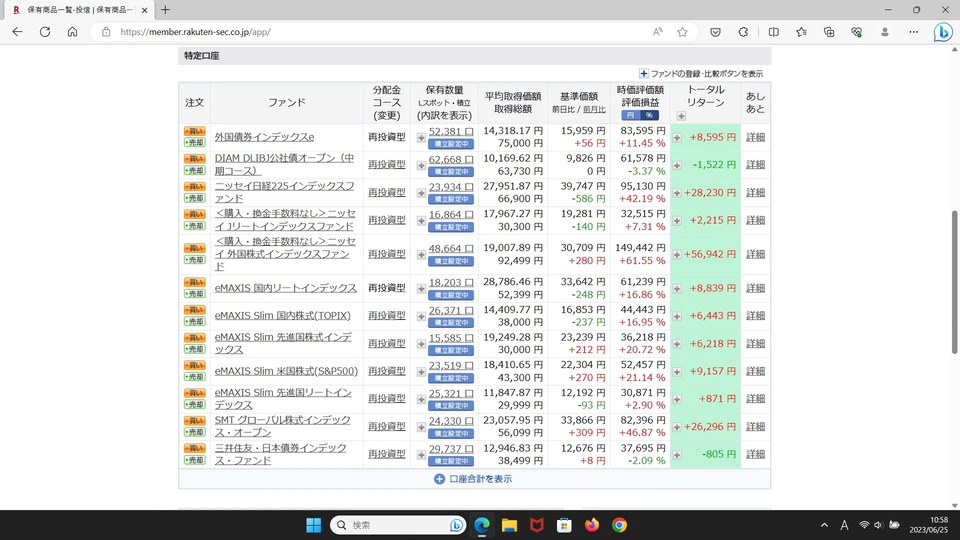This screenshot has height=540, width=960.
Task: Expand 口座合計を表示 at table bottom
Action: click(x=473, y=479)
